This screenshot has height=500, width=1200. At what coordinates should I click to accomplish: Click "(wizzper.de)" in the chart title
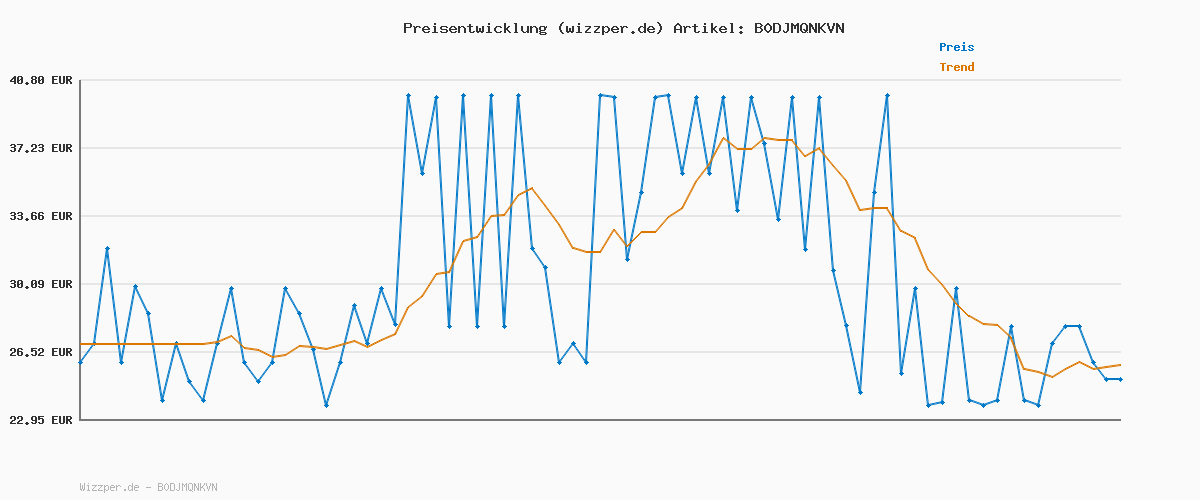609,28
